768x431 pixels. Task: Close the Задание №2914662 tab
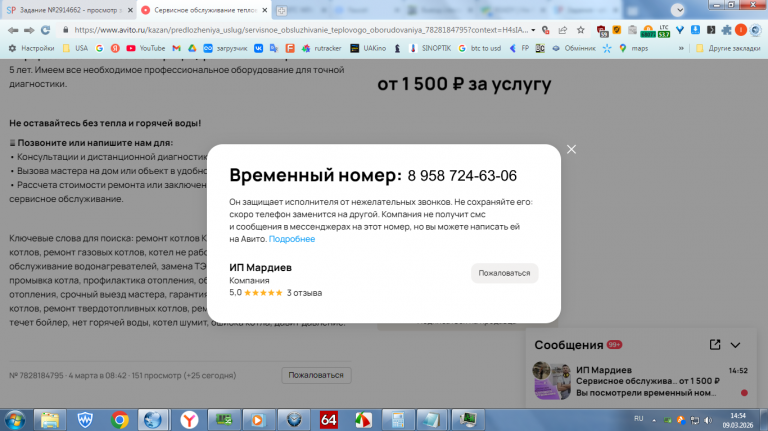click(x=130, y=10)
